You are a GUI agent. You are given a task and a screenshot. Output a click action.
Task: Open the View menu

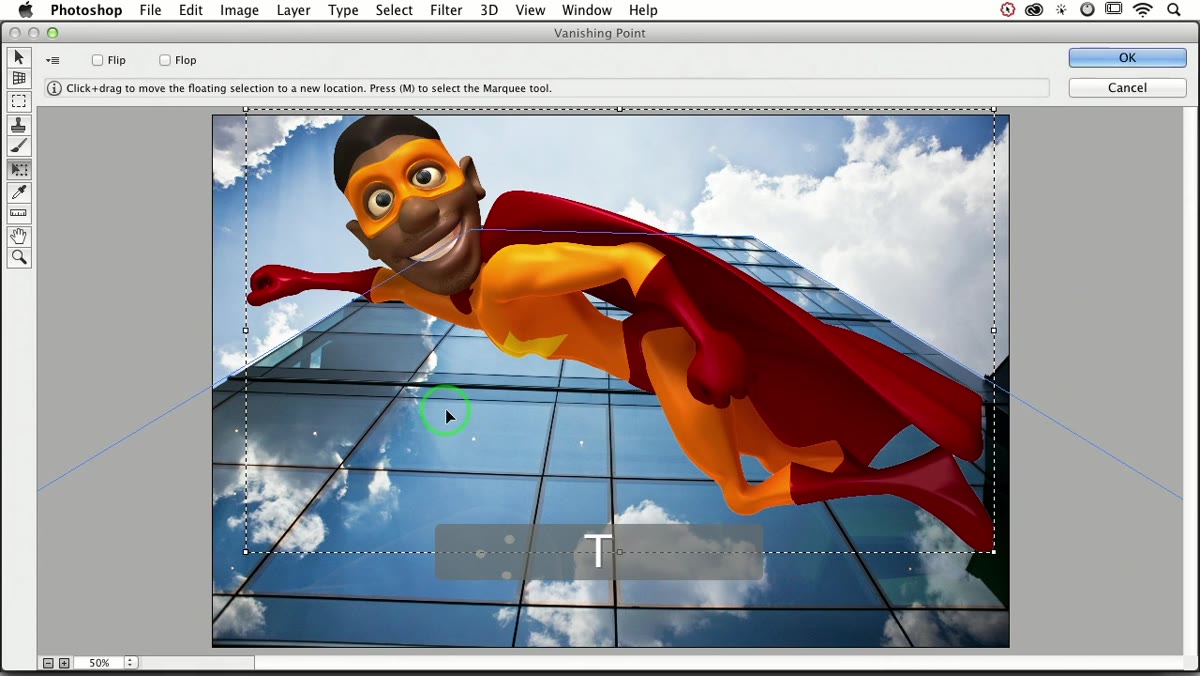[530, 10]
